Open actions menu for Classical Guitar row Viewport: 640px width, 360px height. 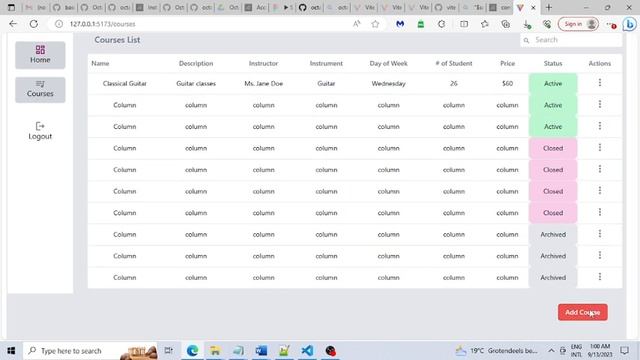coord(600,83)
